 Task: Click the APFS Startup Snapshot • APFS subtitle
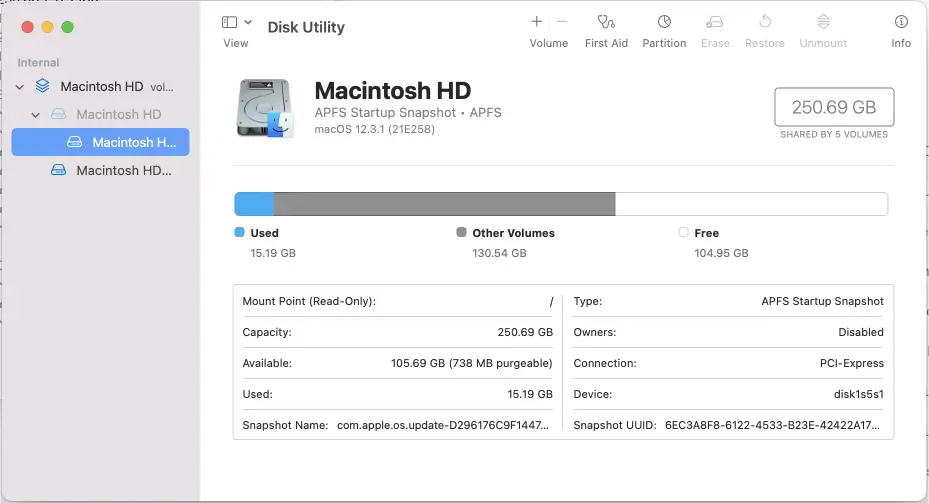click(x=408, y=113)
